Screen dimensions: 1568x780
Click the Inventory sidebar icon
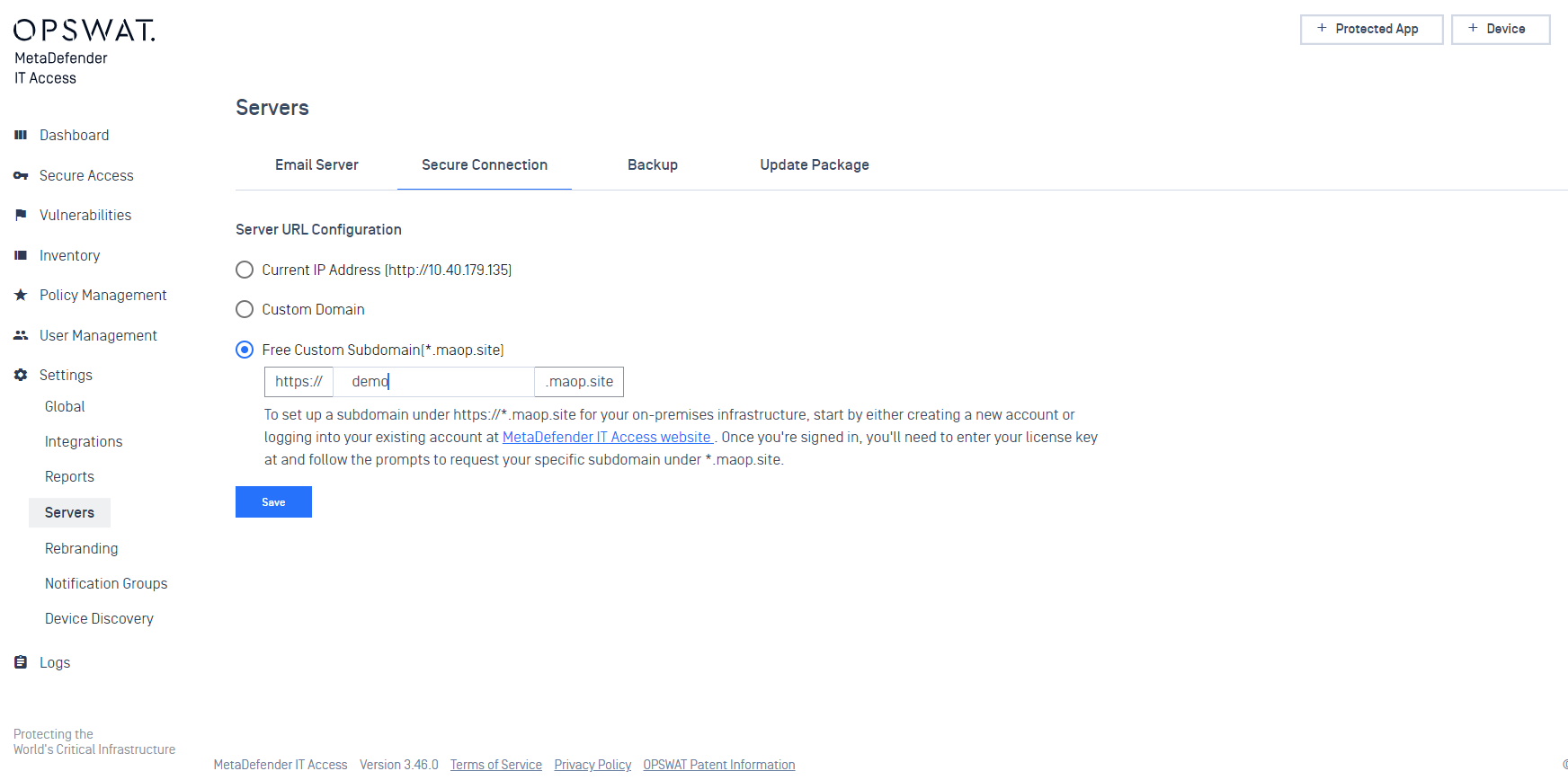[x=21, y=255]
